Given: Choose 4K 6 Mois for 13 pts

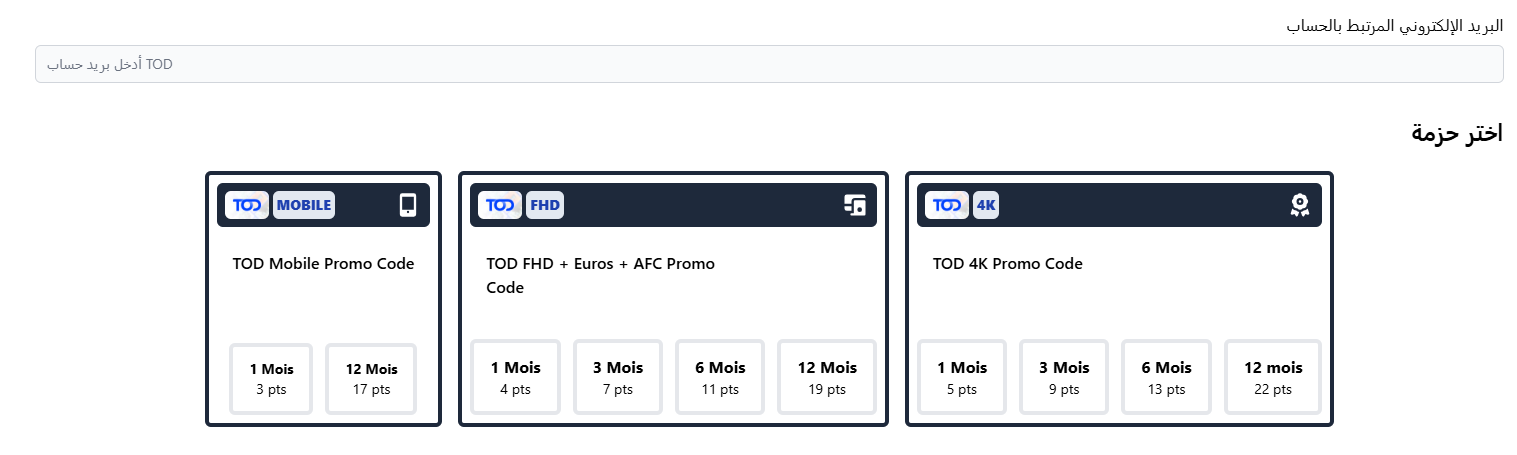Looking at the screenshot, I should [1166, 377].
